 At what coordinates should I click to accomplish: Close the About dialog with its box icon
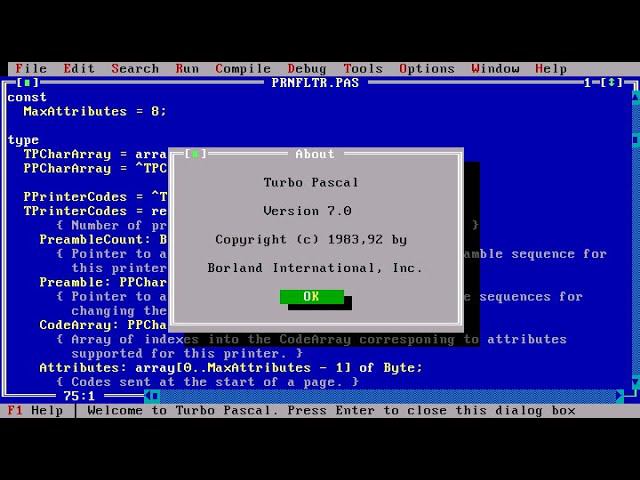(x=196, y=154)
